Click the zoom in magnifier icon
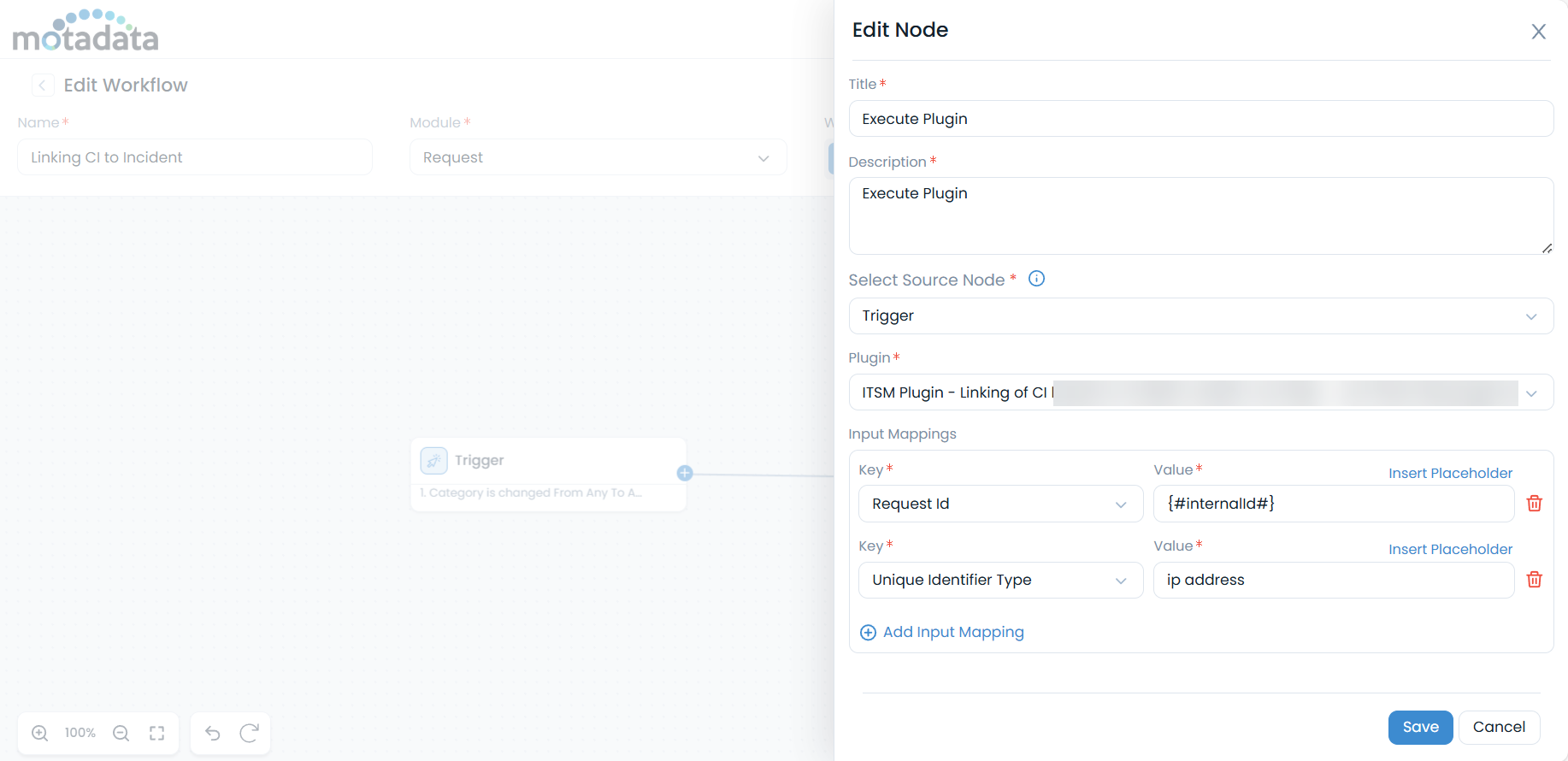The width and height of the screenshot is (1568, 761). [x=39, y=733]
